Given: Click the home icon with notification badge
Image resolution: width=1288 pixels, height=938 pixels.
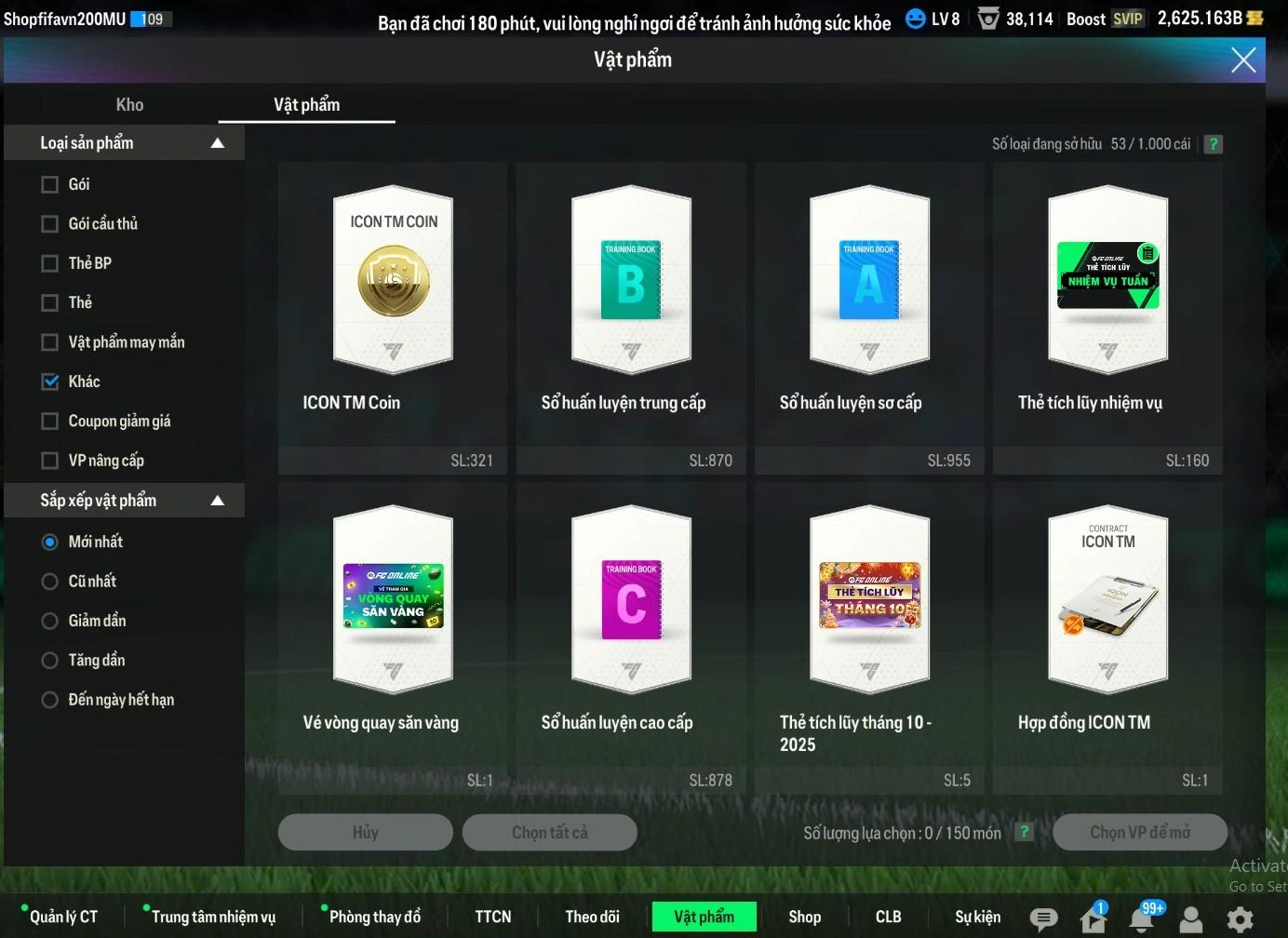Looking at the screenshot, I should 1093,919.
